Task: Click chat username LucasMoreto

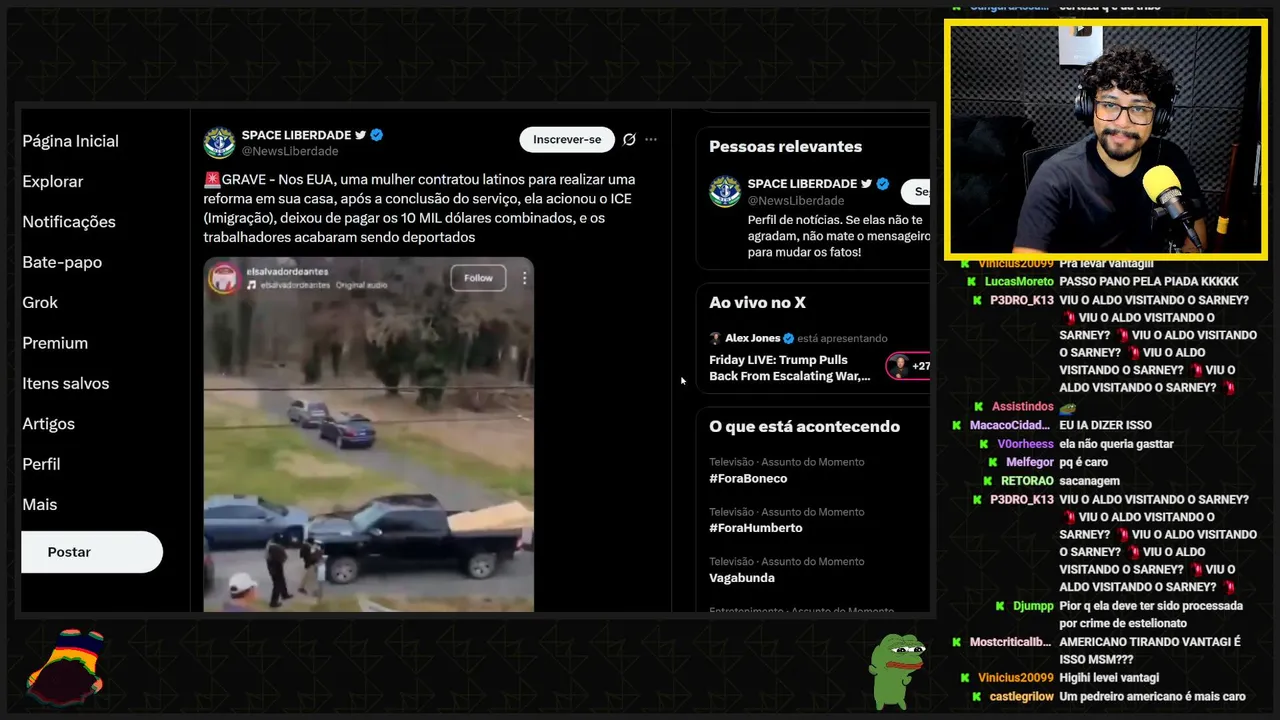Action: (1019, 282)
